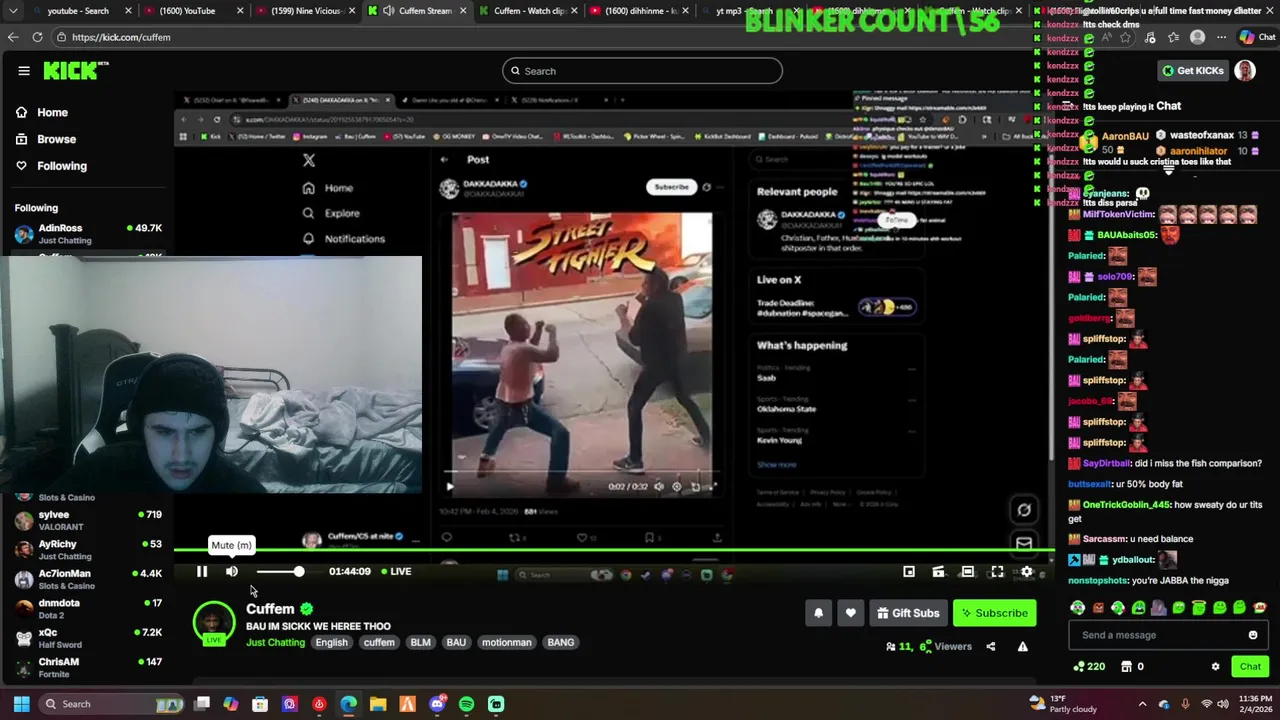This screenshot has width=1280, height=720.
Task: Open File Explorer from taskbar
Action: click(x=378, y=704)
